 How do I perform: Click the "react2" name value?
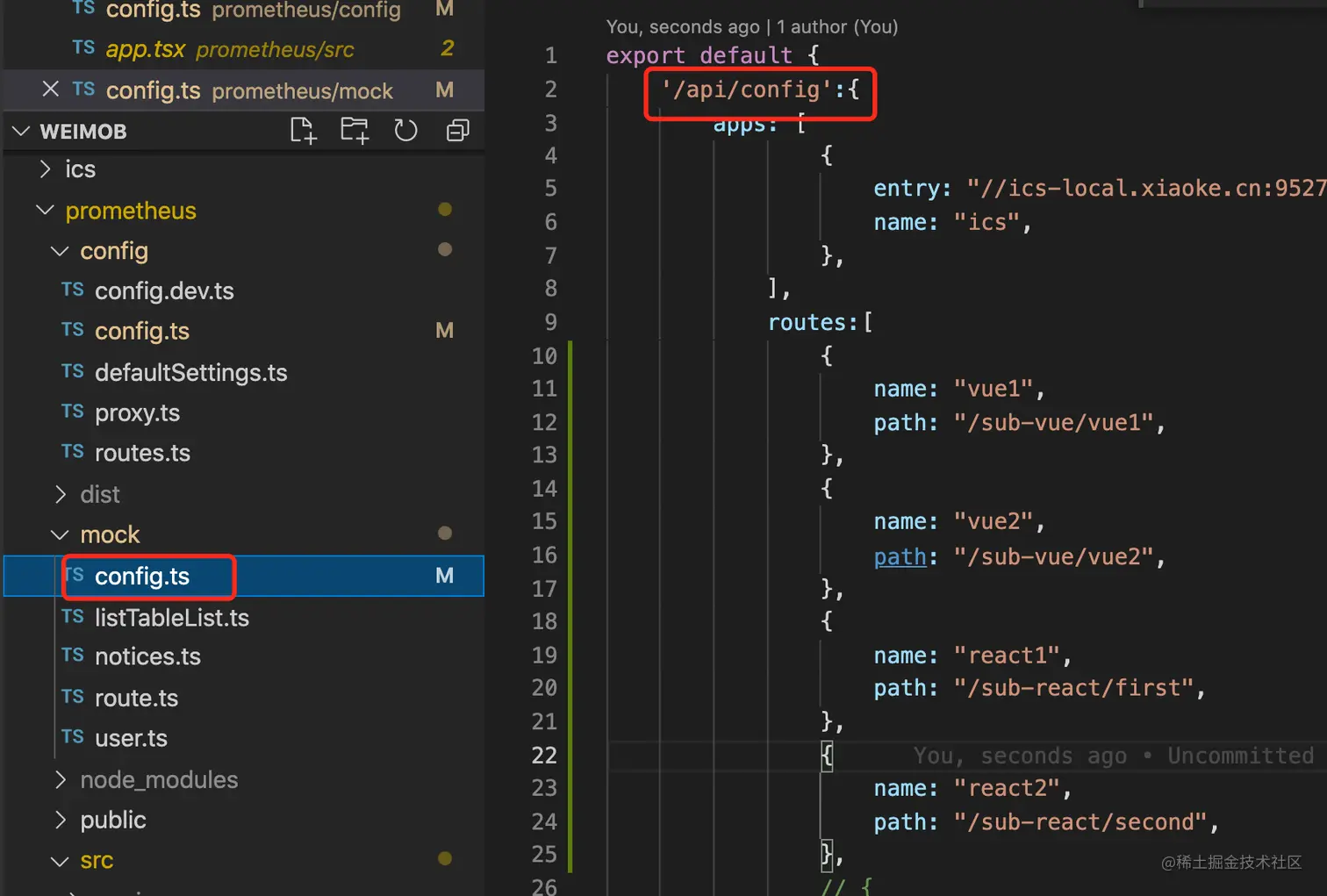point(1007,788)
